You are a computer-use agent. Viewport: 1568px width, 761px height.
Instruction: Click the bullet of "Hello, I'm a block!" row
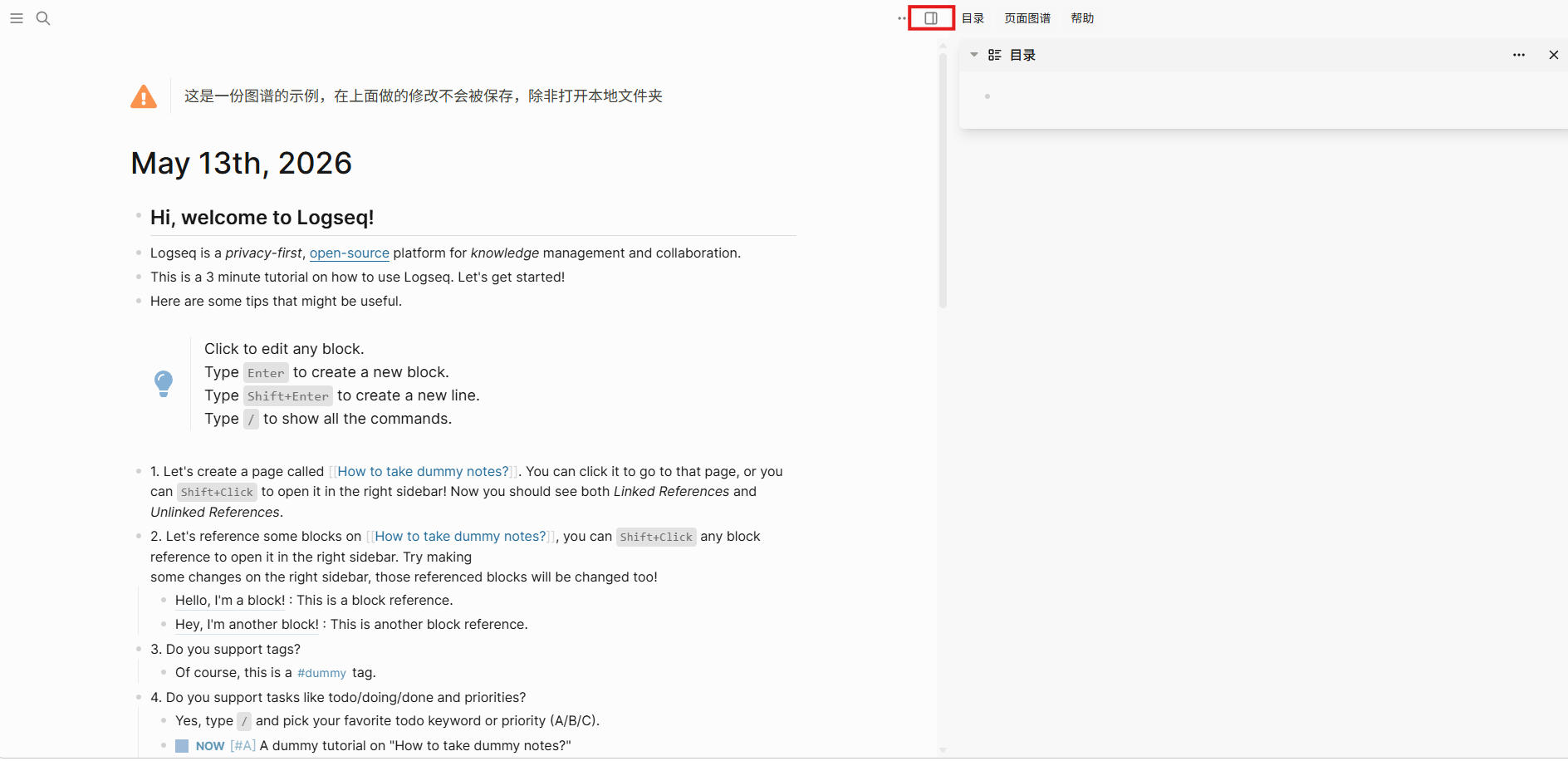point(164,600)
